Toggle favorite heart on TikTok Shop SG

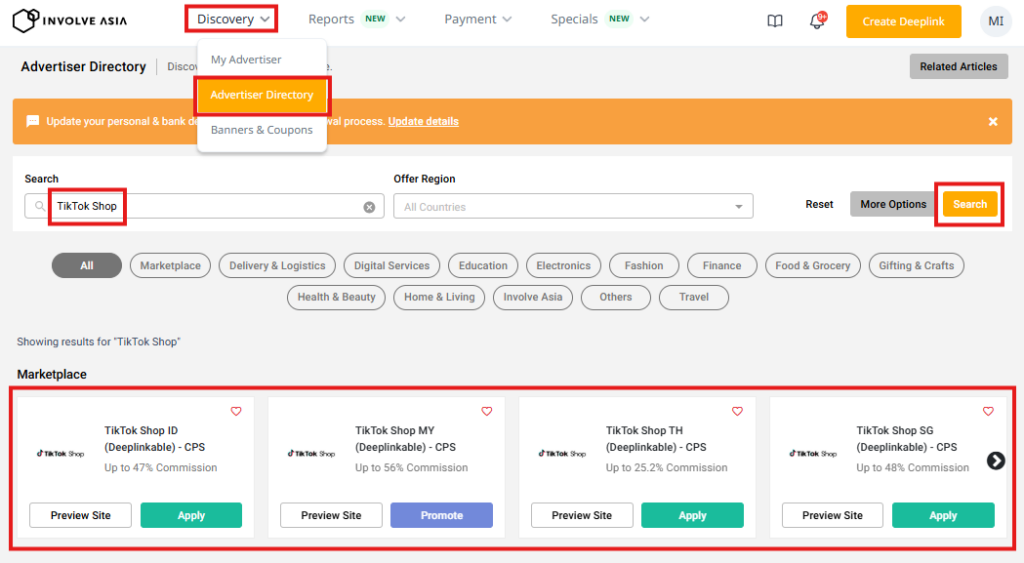pos(988,411)
